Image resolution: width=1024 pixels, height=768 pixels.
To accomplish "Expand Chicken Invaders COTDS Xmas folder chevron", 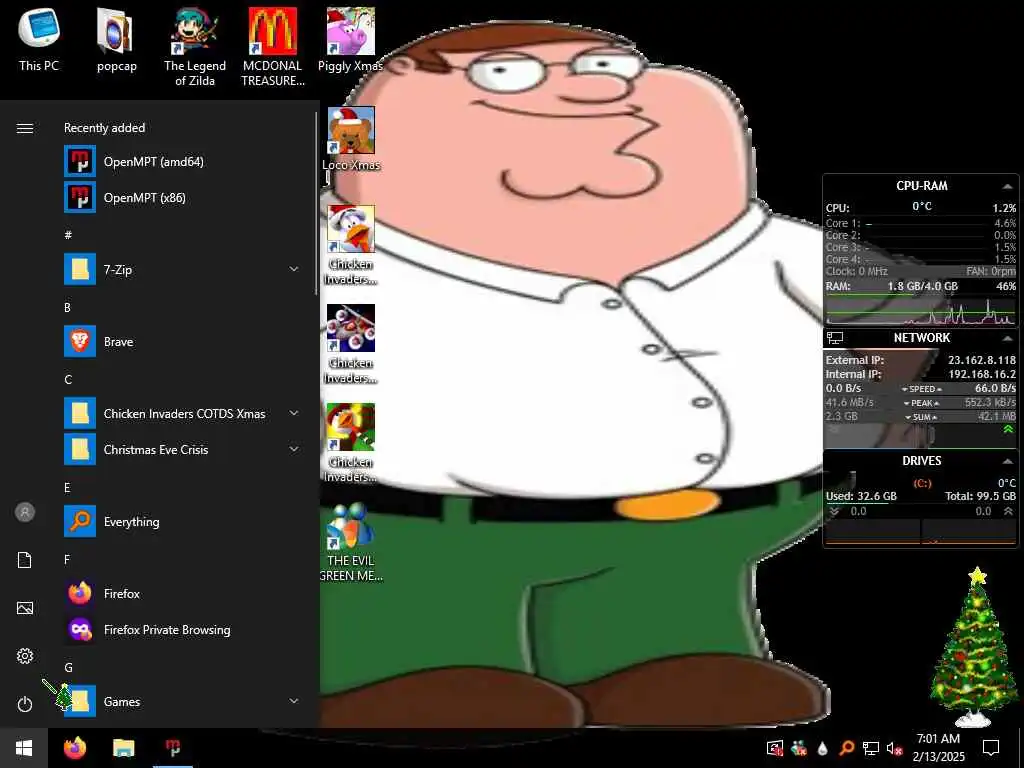I will point(294,413).
